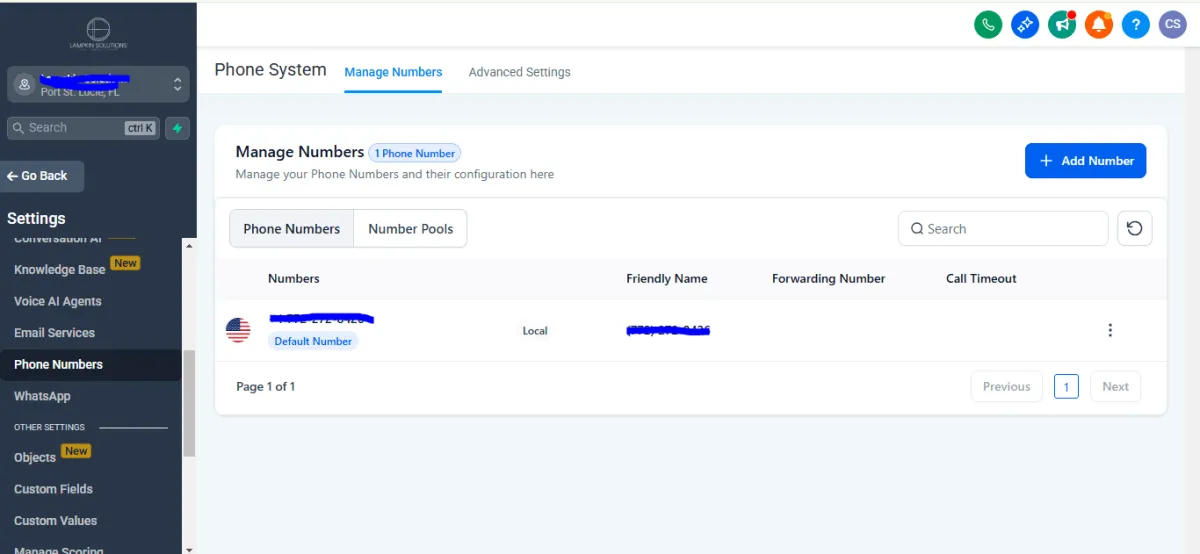Image resolution: width=1200 pixels, height=554 pixels.
Task: Switch to the Advanced Settings tab
Action: [519, 72]
